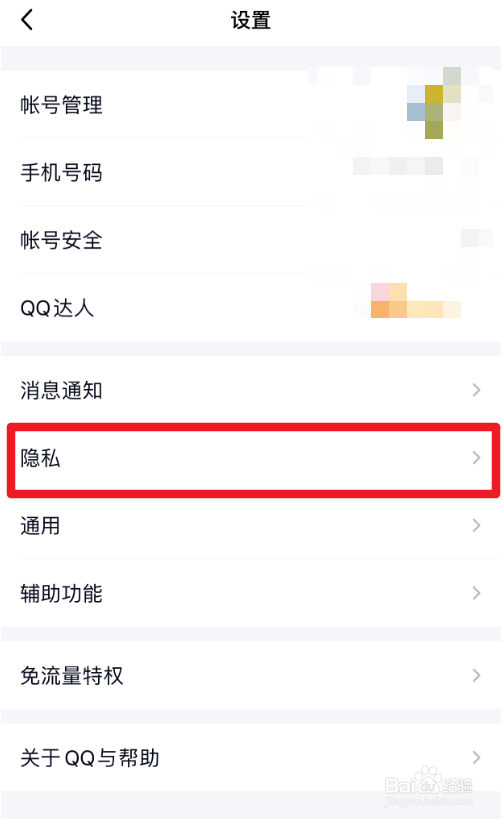This screenshot has height=819, width=502.
Task: Open the QQ达人 row
Action: pos(251,308)
